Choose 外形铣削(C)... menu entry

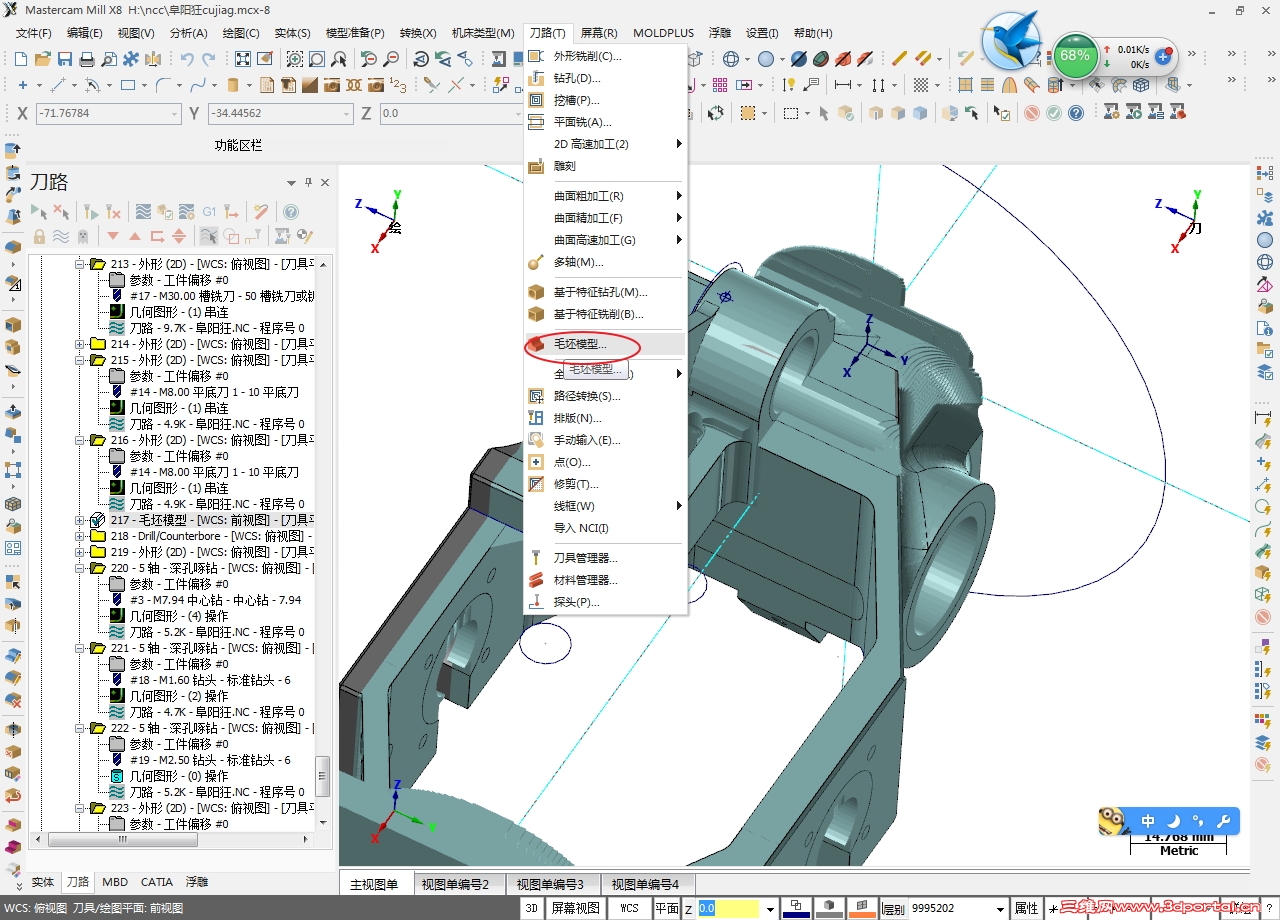coord(605,56)
